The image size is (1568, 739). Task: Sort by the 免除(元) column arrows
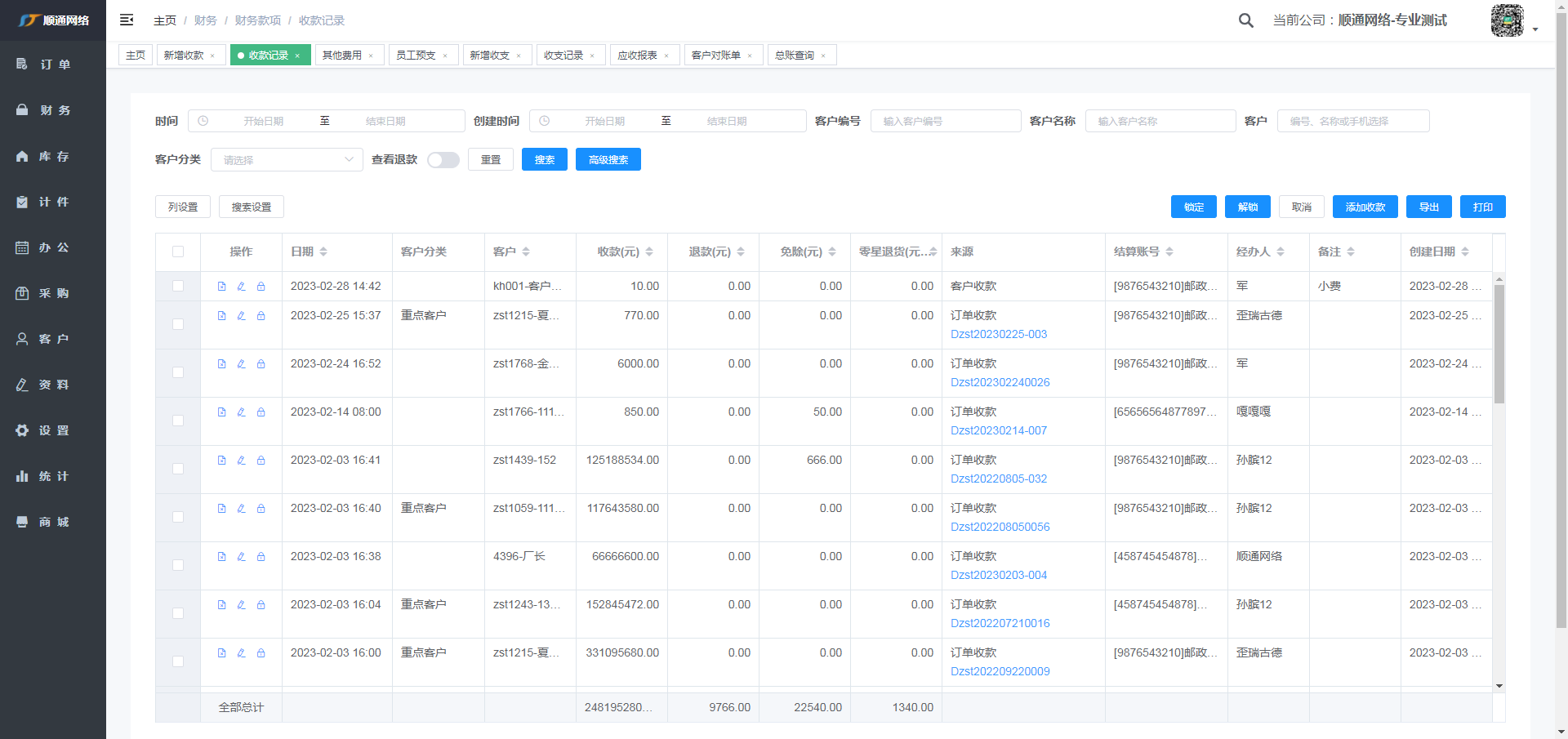point(832,252)
